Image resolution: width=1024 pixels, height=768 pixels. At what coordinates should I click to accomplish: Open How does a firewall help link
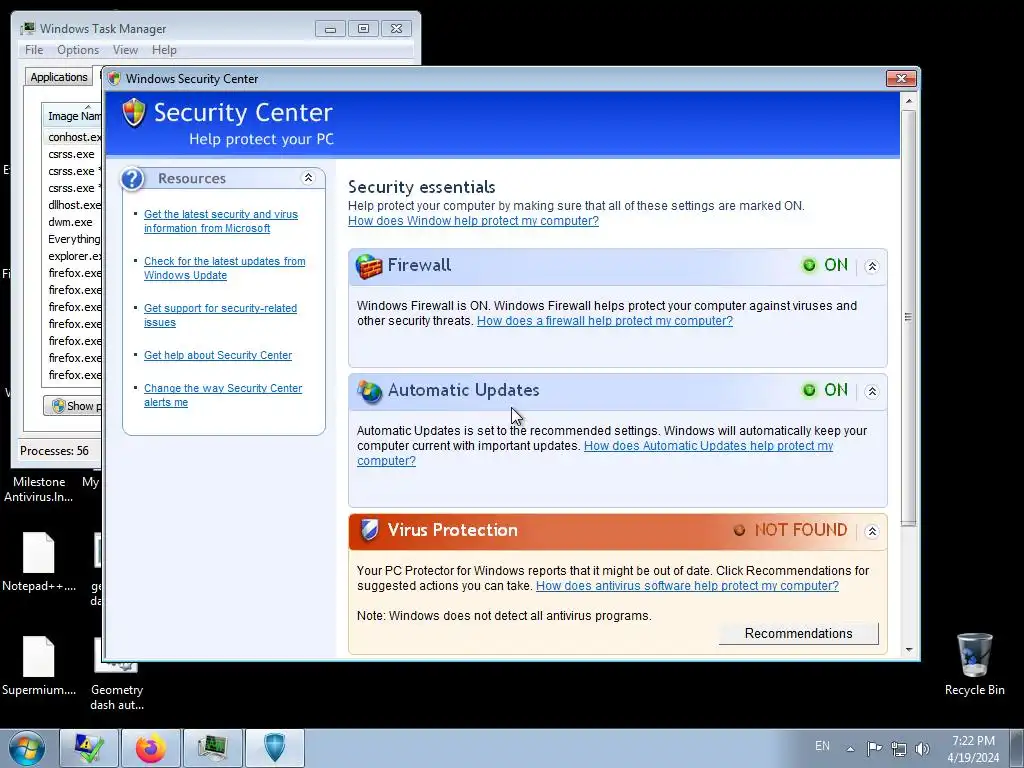(605, 321)
